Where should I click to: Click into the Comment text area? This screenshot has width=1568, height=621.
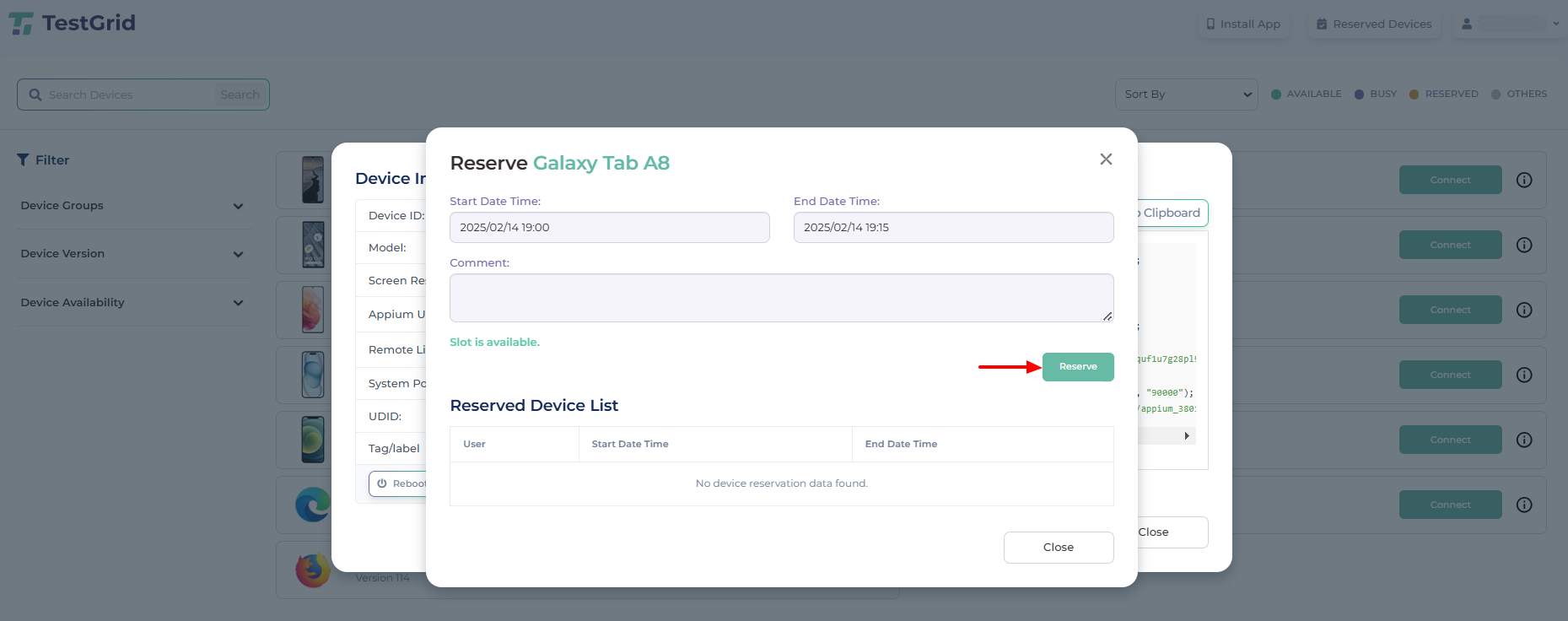(x=782, y=298)
